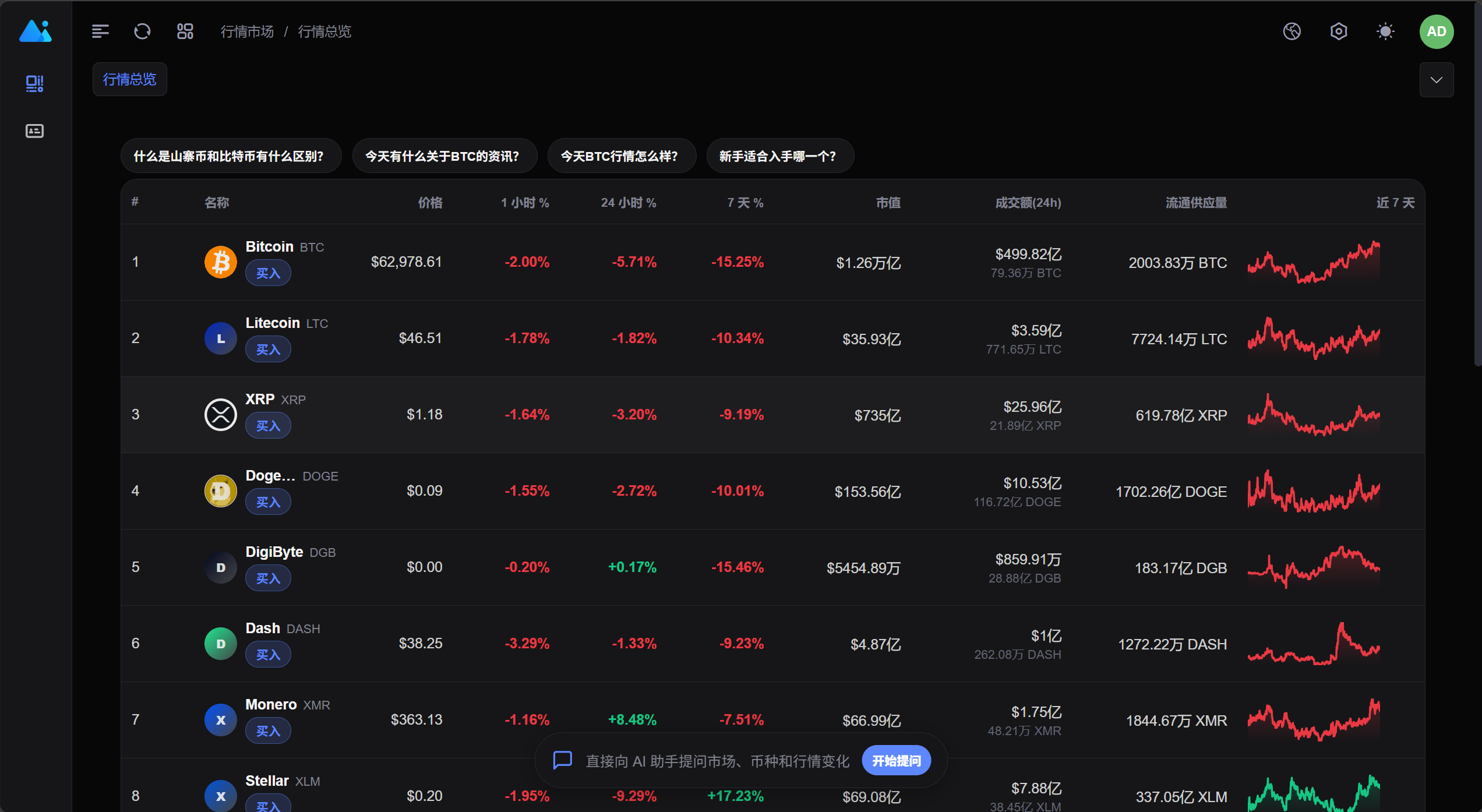
Task: Ask 新手适合入手哪一个?
Action: pos(780,156)
